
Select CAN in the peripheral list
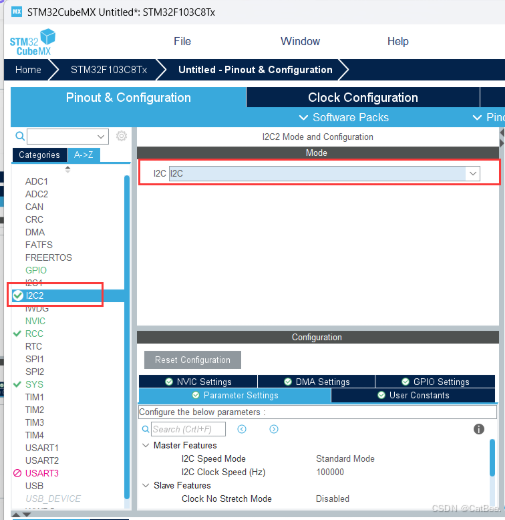click(x=34, y=207)
